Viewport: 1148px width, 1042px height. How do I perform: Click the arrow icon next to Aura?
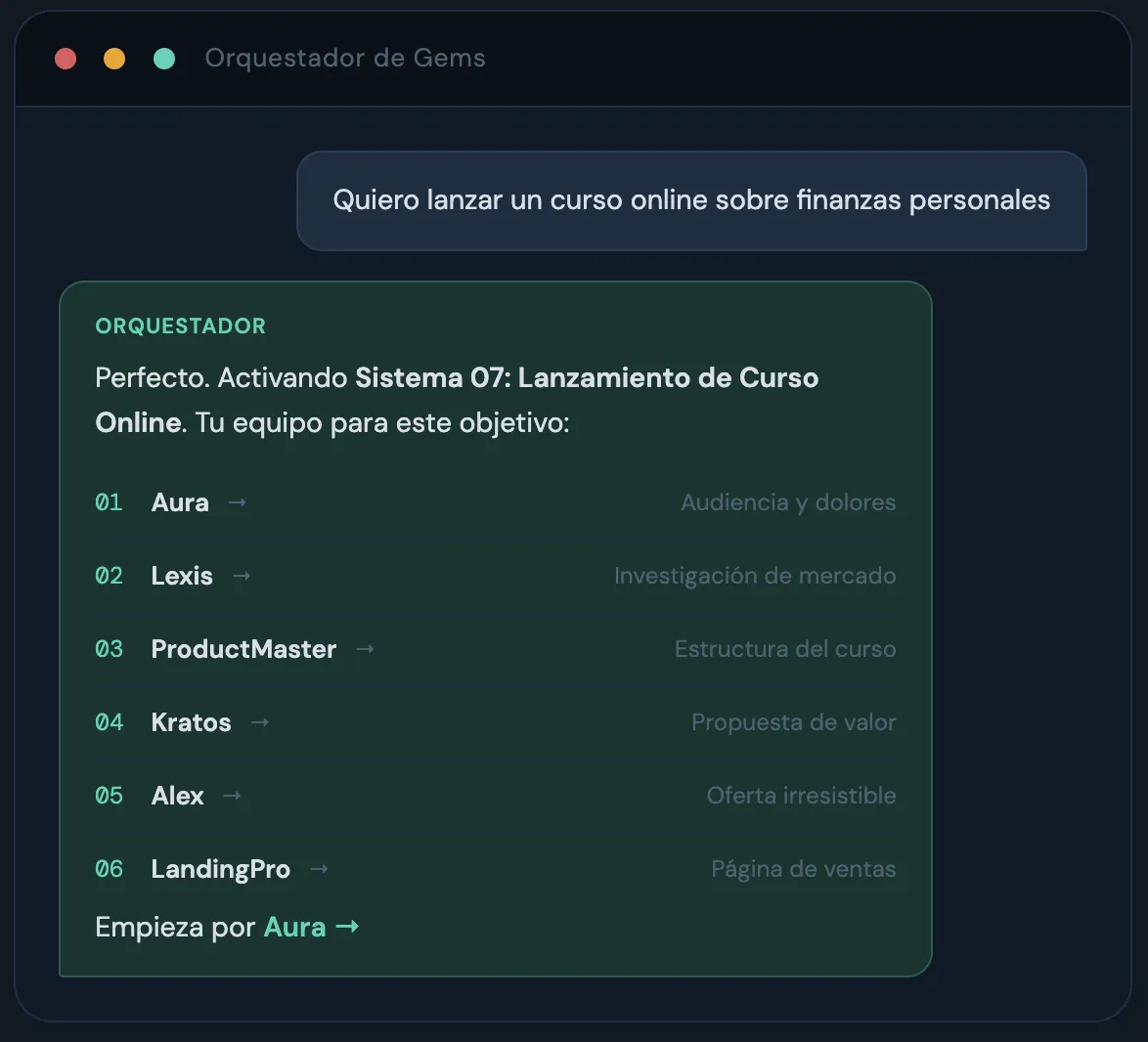click(238, 502)
